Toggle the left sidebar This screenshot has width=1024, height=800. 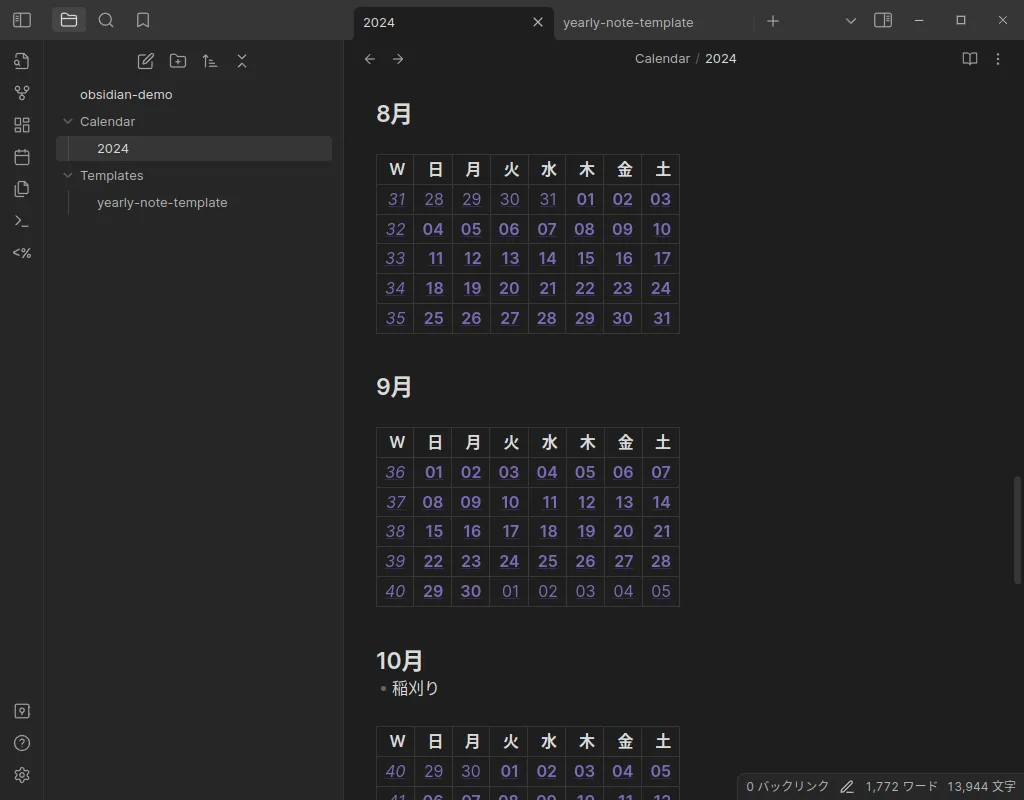point(22,20)
